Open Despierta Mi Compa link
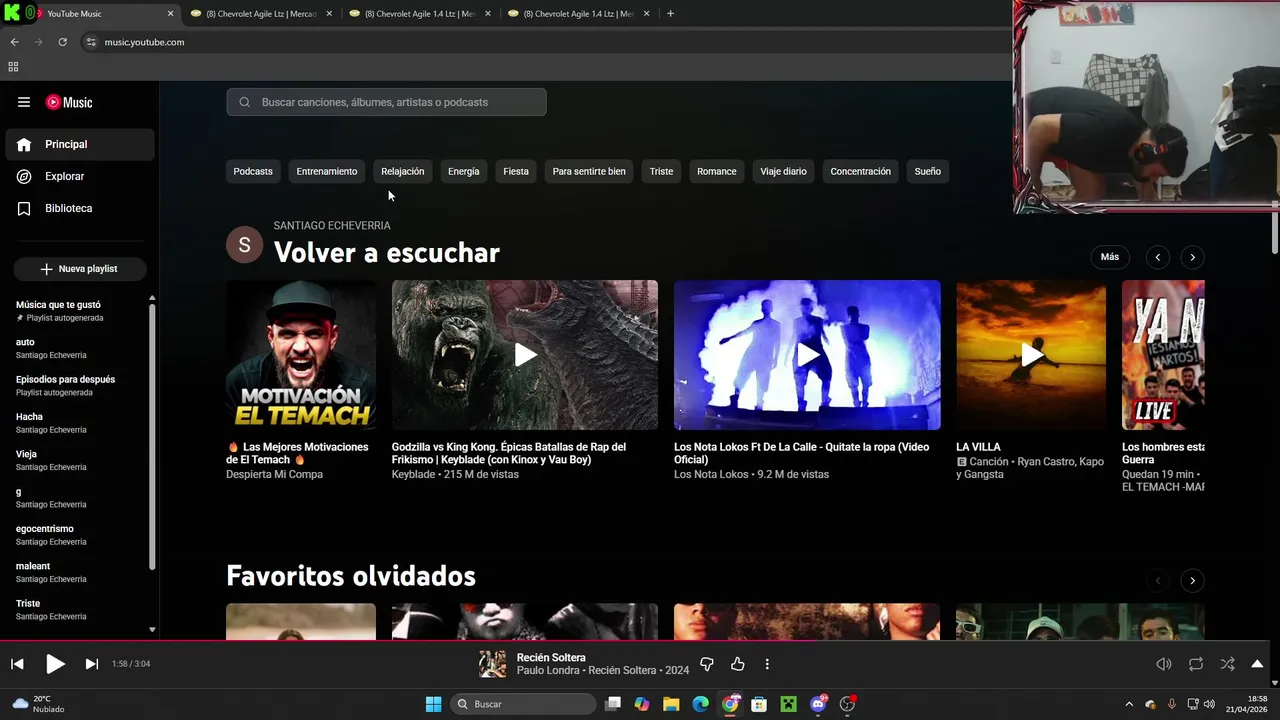Image resolution: width=1280 pixels, height=720 pixels. click(x=274, y=475)
